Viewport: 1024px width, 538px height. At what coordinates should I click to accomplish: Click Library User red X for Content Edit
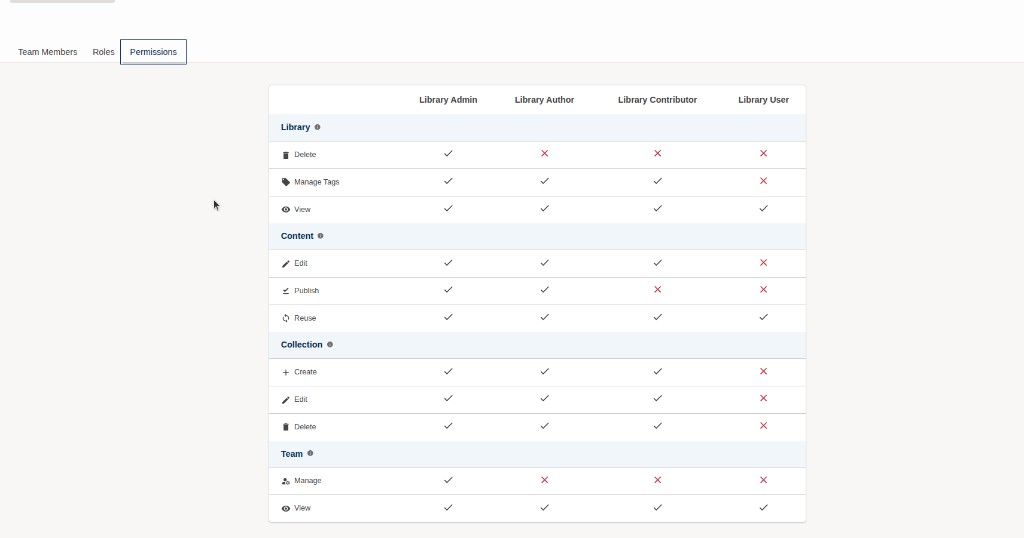click(763, 262)
